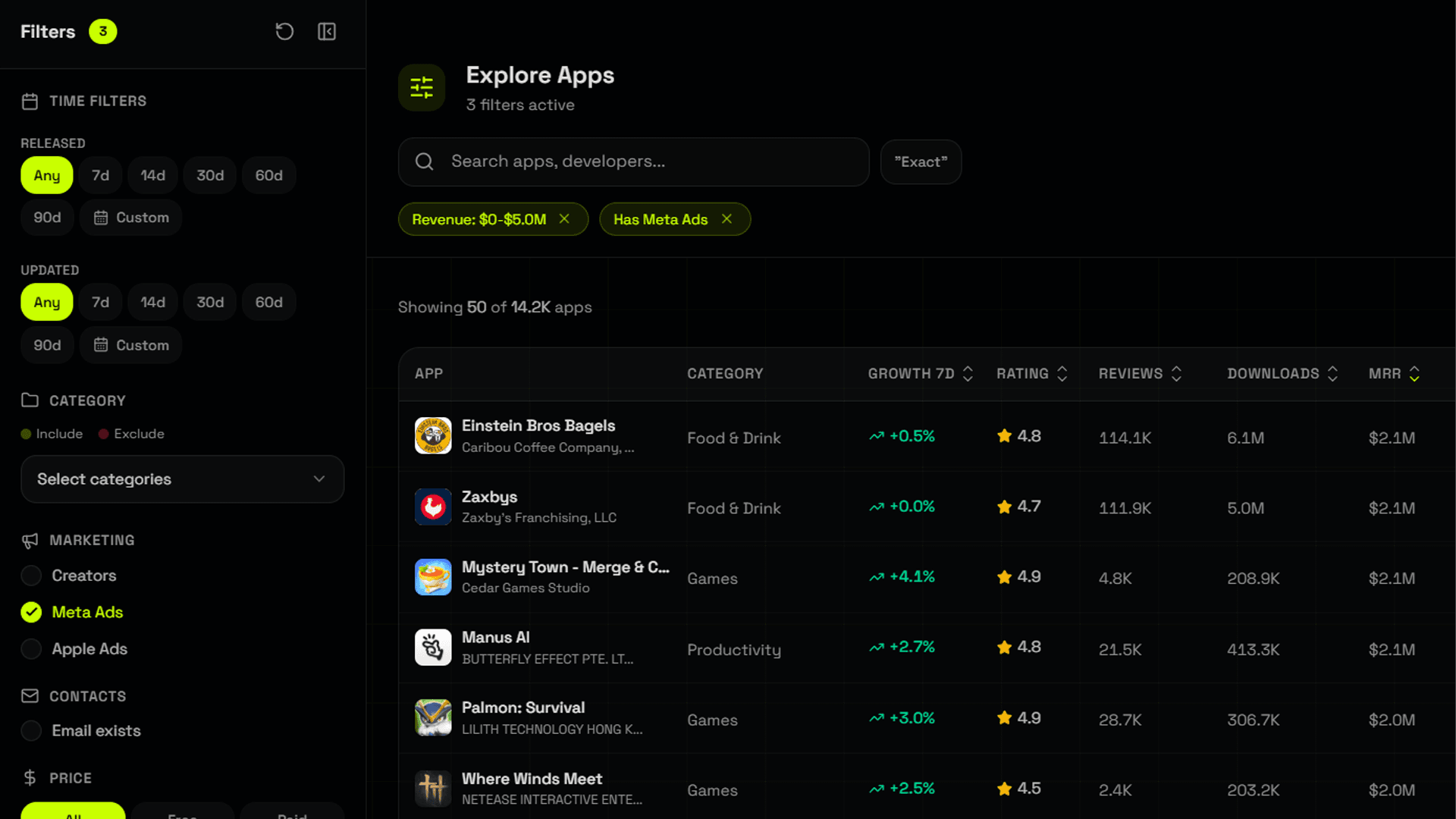This screenshot has height=819, width=1456.
Task: Click the calendar icon next to Time Filters
Action: click(30, 101)
